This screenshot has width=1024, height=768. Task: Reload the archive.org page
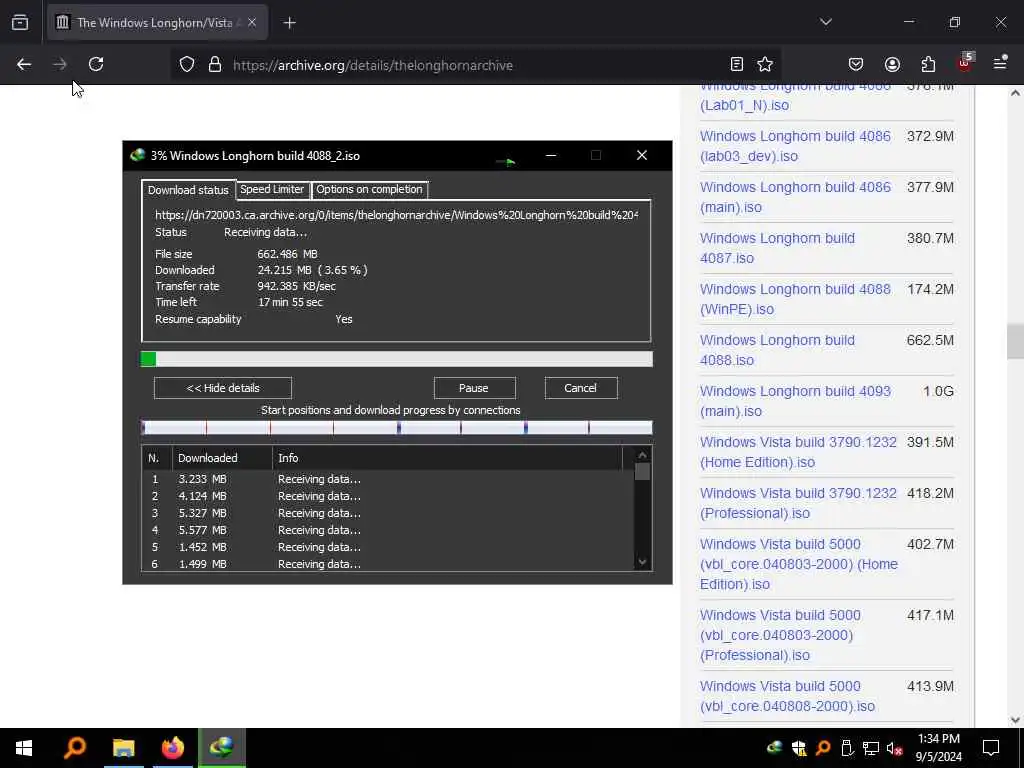pyautogui.click(x=96, y=64)
